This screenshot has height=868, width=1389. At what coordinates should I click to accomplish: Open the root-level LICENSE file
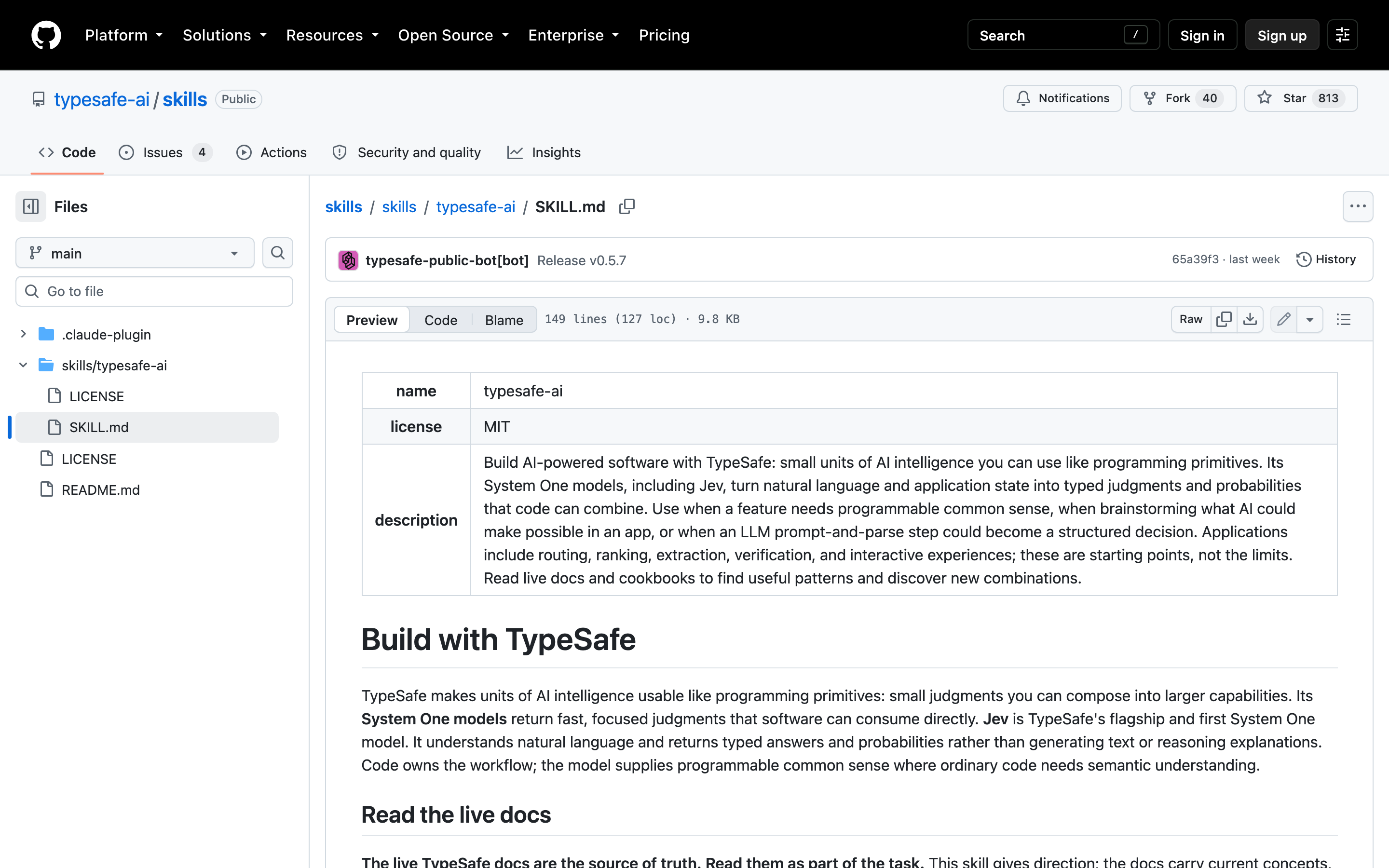pyautogui.click(x=89, y=459)
